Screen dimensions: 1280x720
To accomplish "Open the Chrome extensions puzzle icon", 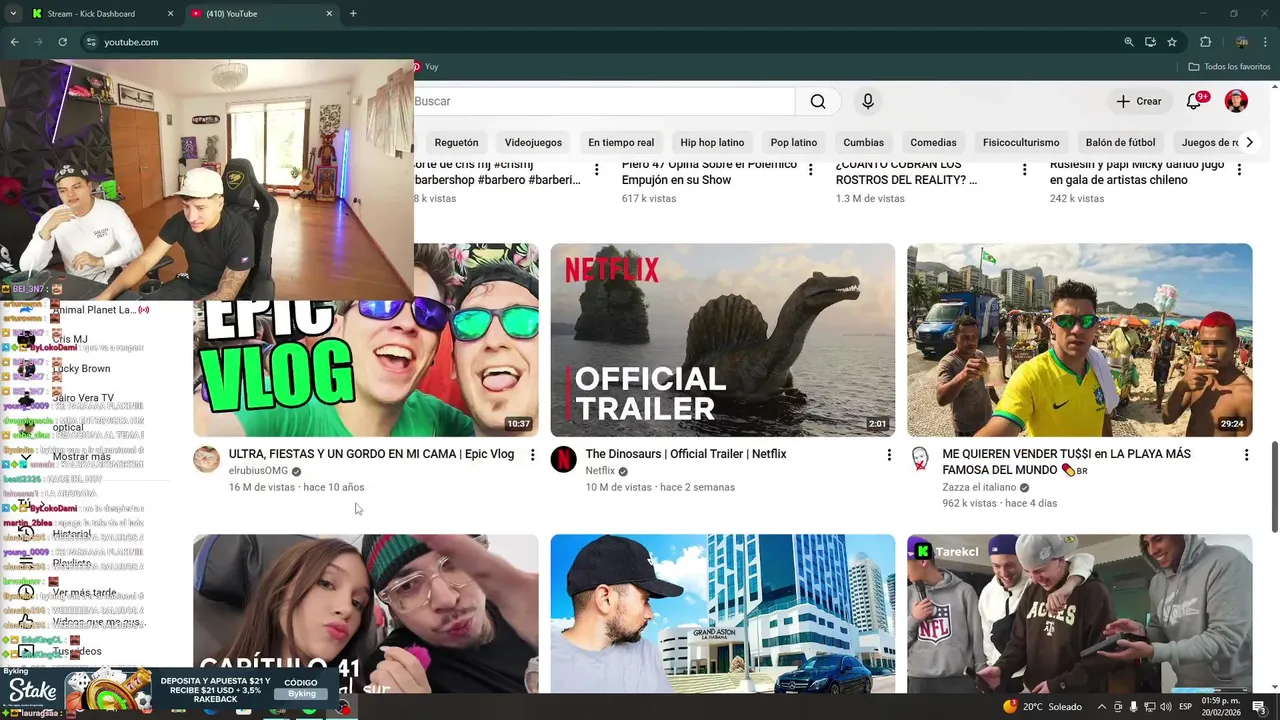I will coord(1205,42).
